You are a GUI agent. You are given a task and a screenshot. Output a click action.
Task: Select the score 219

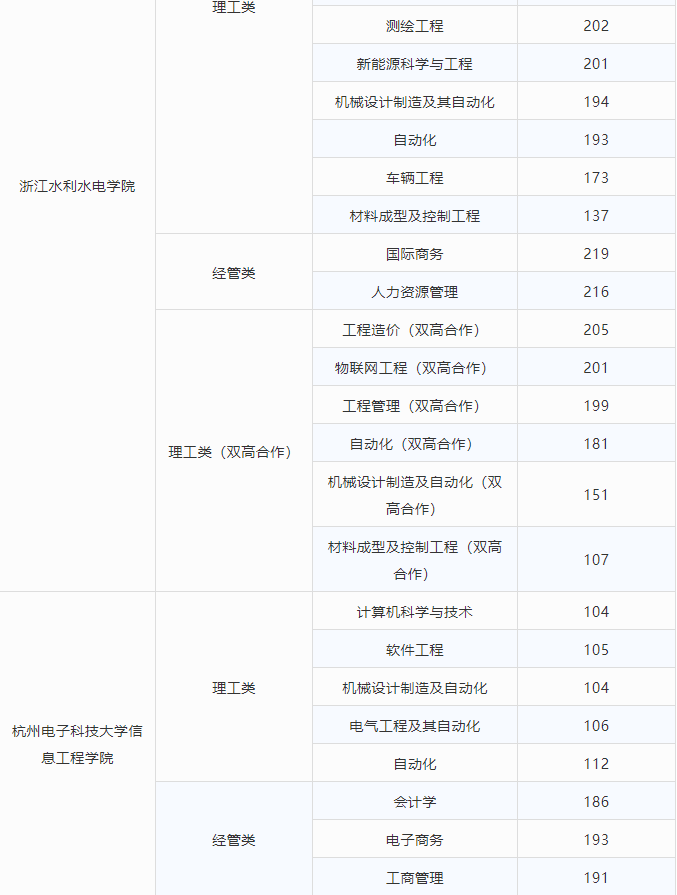[596, 254]
